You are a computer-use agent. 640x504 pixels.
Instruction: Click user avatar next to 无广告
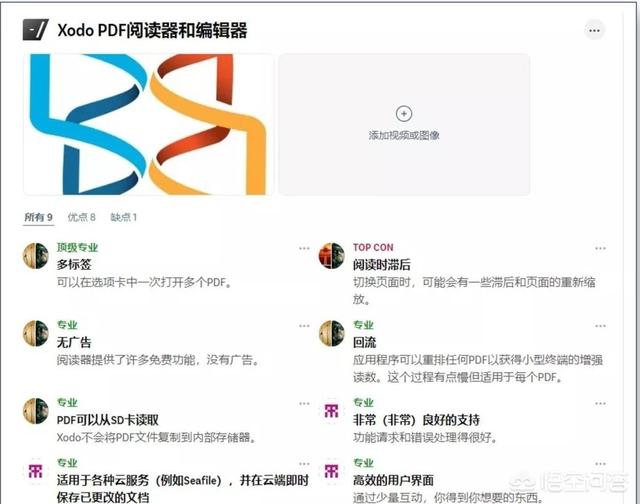click(x=36, y=333)
